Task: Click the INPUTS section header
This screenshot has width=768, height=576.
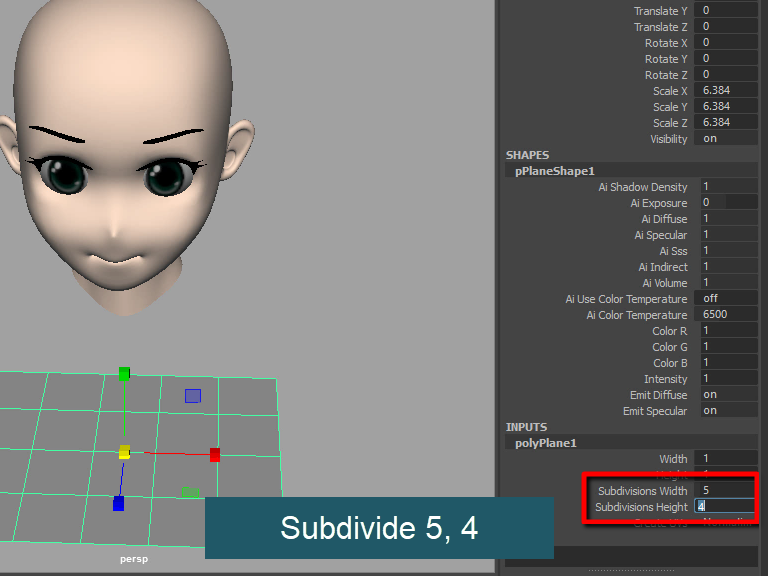Action: [x=526, y=427]
